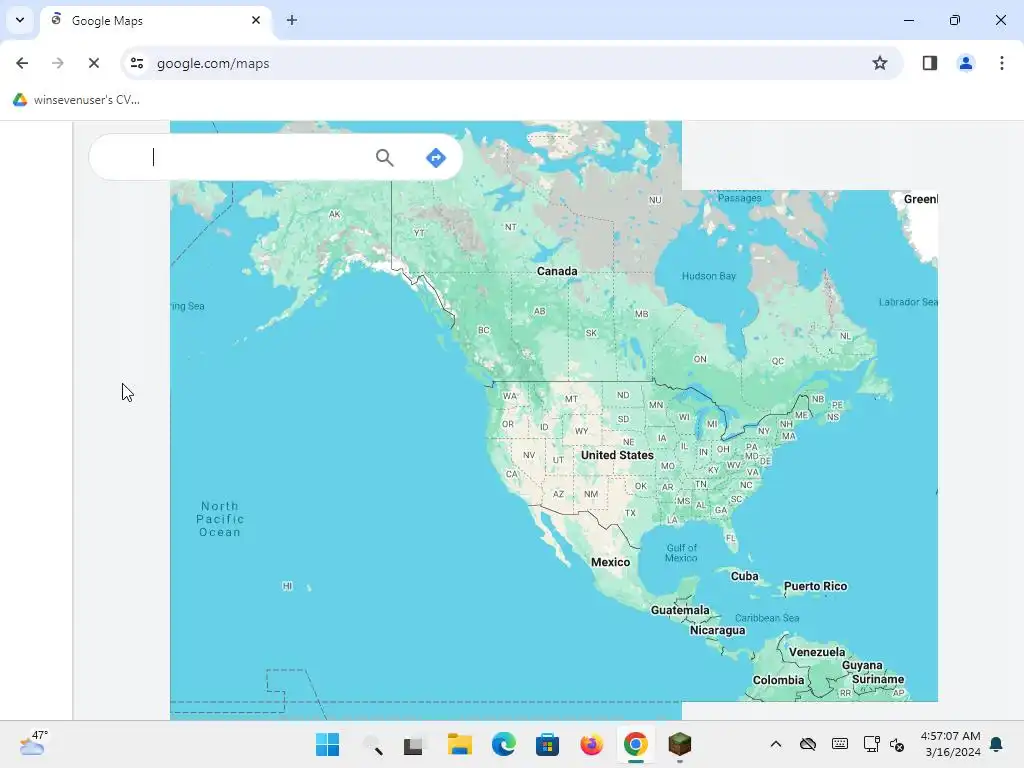Screen dimensions: 1024x768
Task: Click the Mexico label on the map
Action: click(611, 562)
